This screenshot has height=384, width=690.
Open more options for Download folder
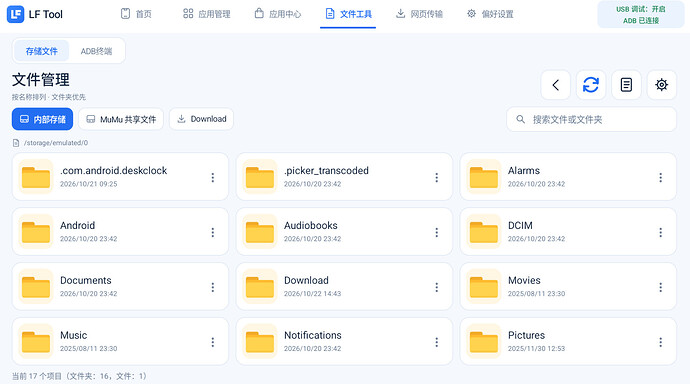point(437,287)
